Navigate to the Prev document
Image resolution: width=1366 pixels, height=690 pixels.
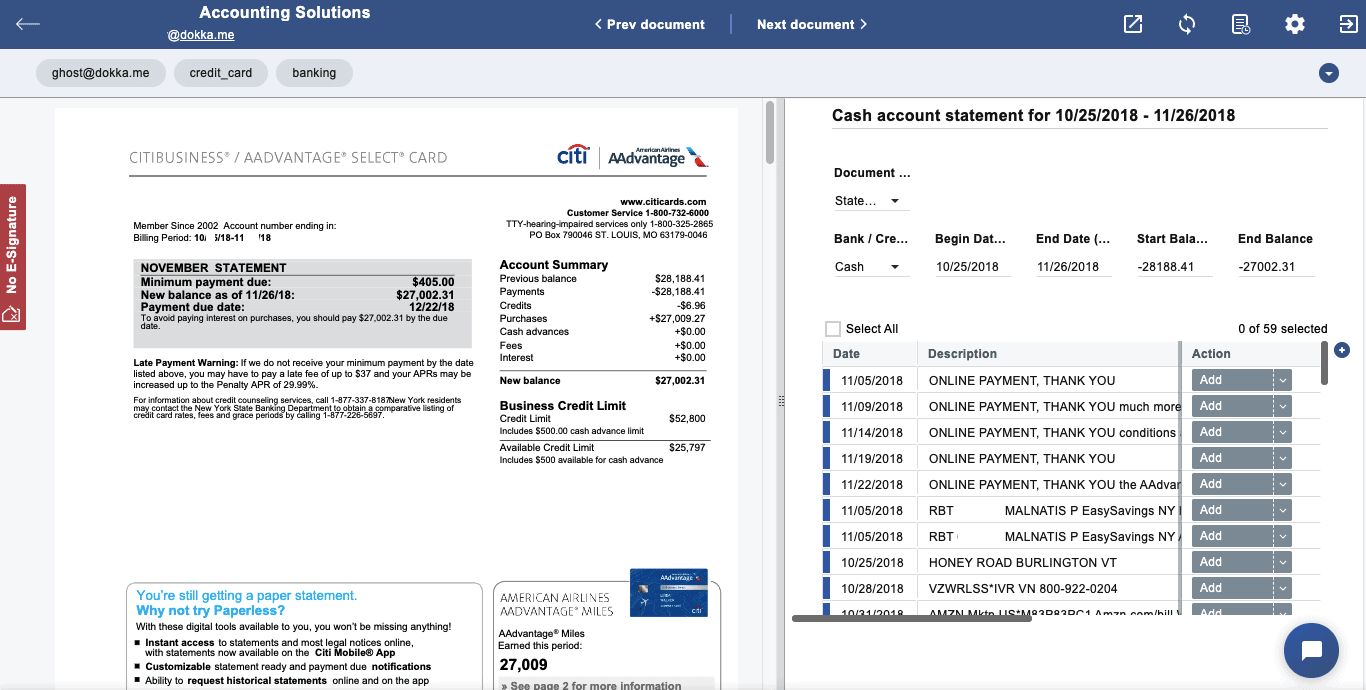tap(648, 23)
